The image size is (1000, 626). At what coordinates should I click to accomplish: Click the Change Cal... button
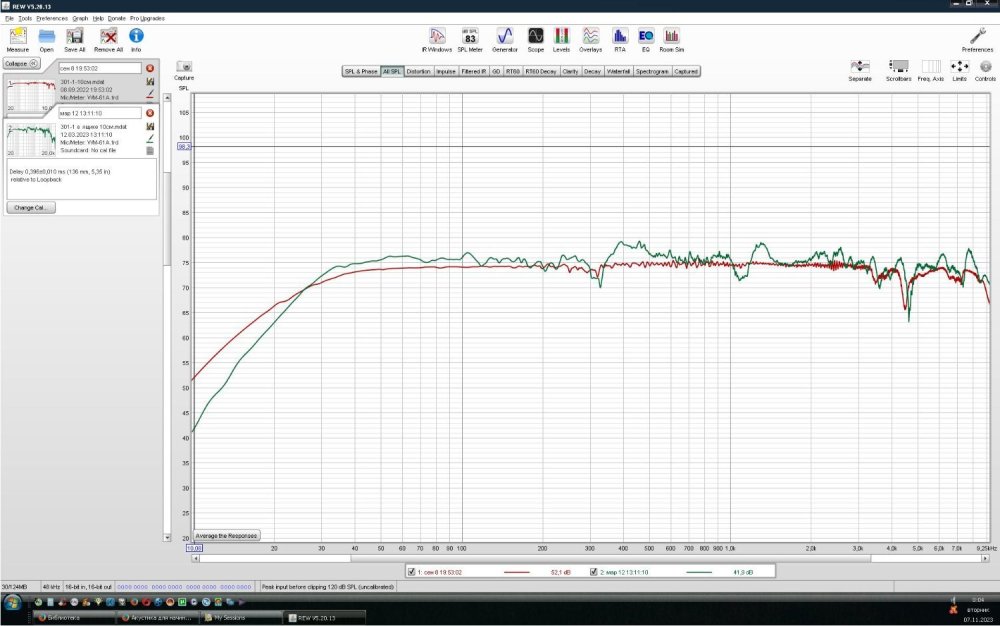(x=31, y=208)
